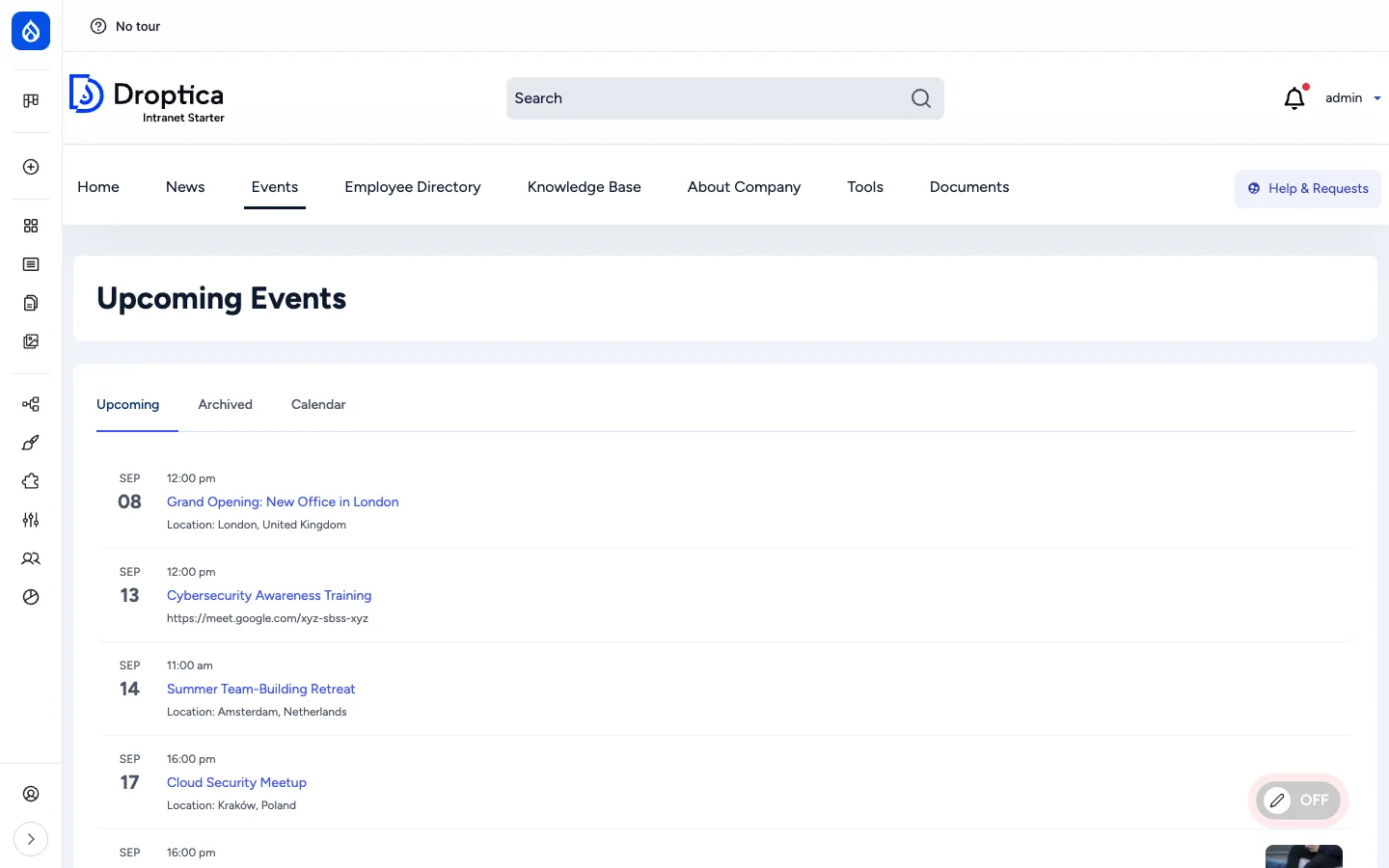
Task: Go to the Home menu item
Action: (x=98, y=187)
